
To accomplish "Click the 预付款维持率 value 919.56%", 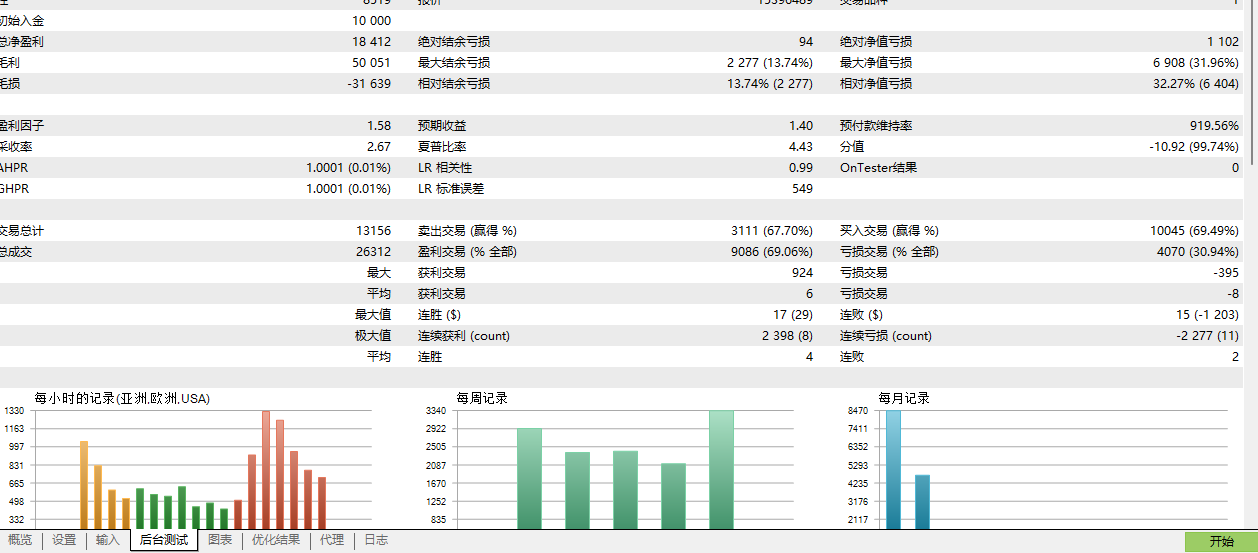I will [x=1212, y=126].
